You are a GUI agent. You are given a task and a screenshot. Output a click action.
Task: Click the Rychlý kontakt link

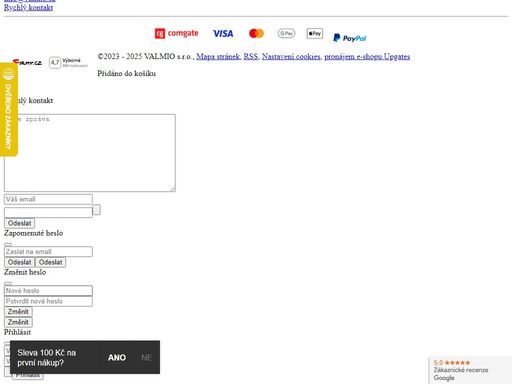28,7
